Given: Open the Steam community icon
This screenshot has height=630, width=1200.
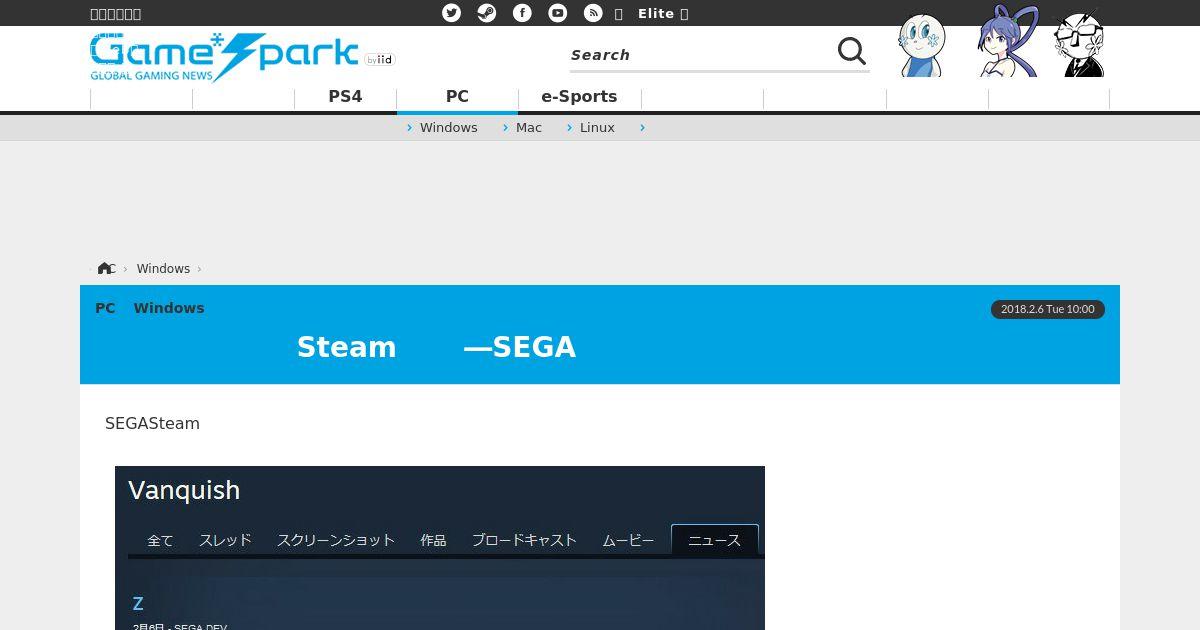Looking at the screenshot, I should 487,13.
